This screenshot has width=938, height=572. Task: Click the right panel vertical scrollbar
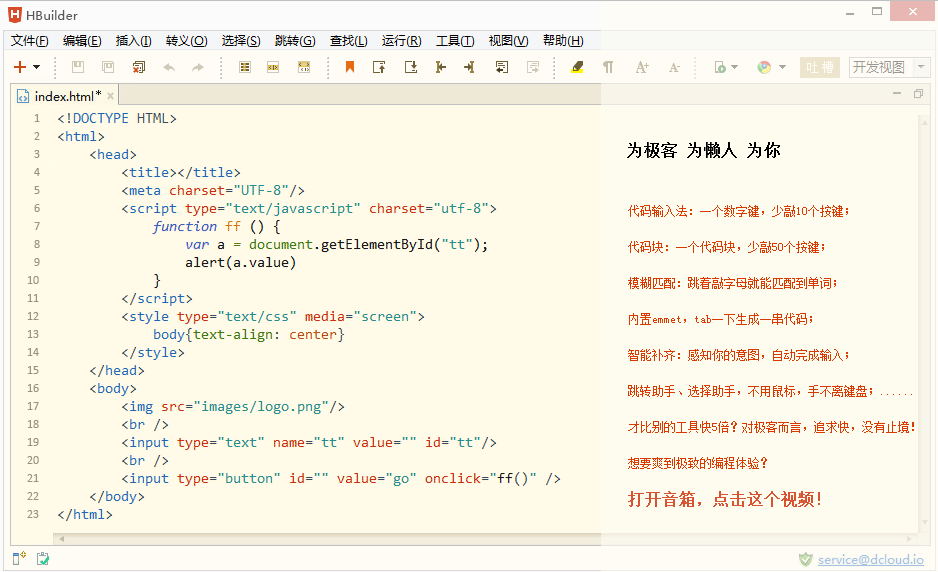coord(925,323)
